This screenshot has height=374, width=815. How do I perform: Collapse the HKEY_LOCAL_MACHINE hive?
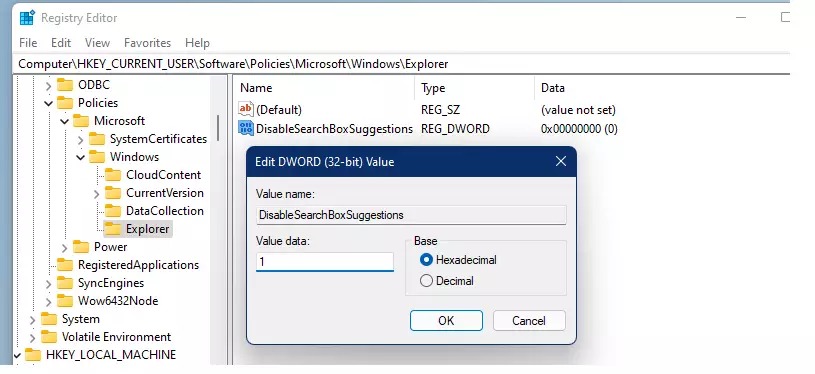click(x=17, y=355)
